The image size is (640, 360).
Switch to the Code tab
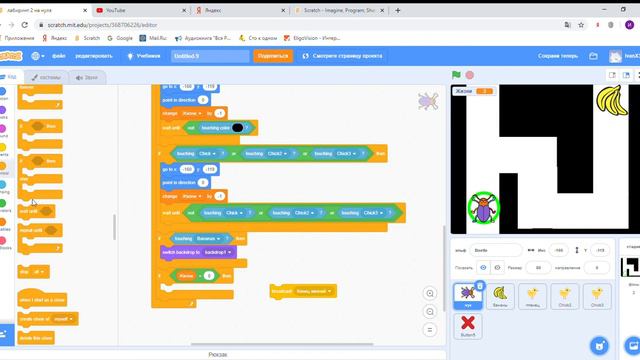(x=8, y=77)
